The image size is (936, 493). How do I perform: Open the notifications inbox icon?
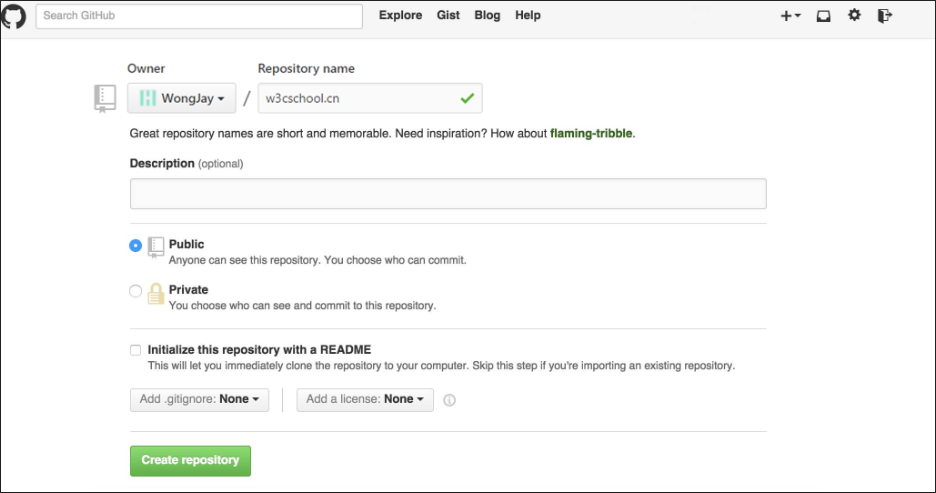[x=824, y=16]
